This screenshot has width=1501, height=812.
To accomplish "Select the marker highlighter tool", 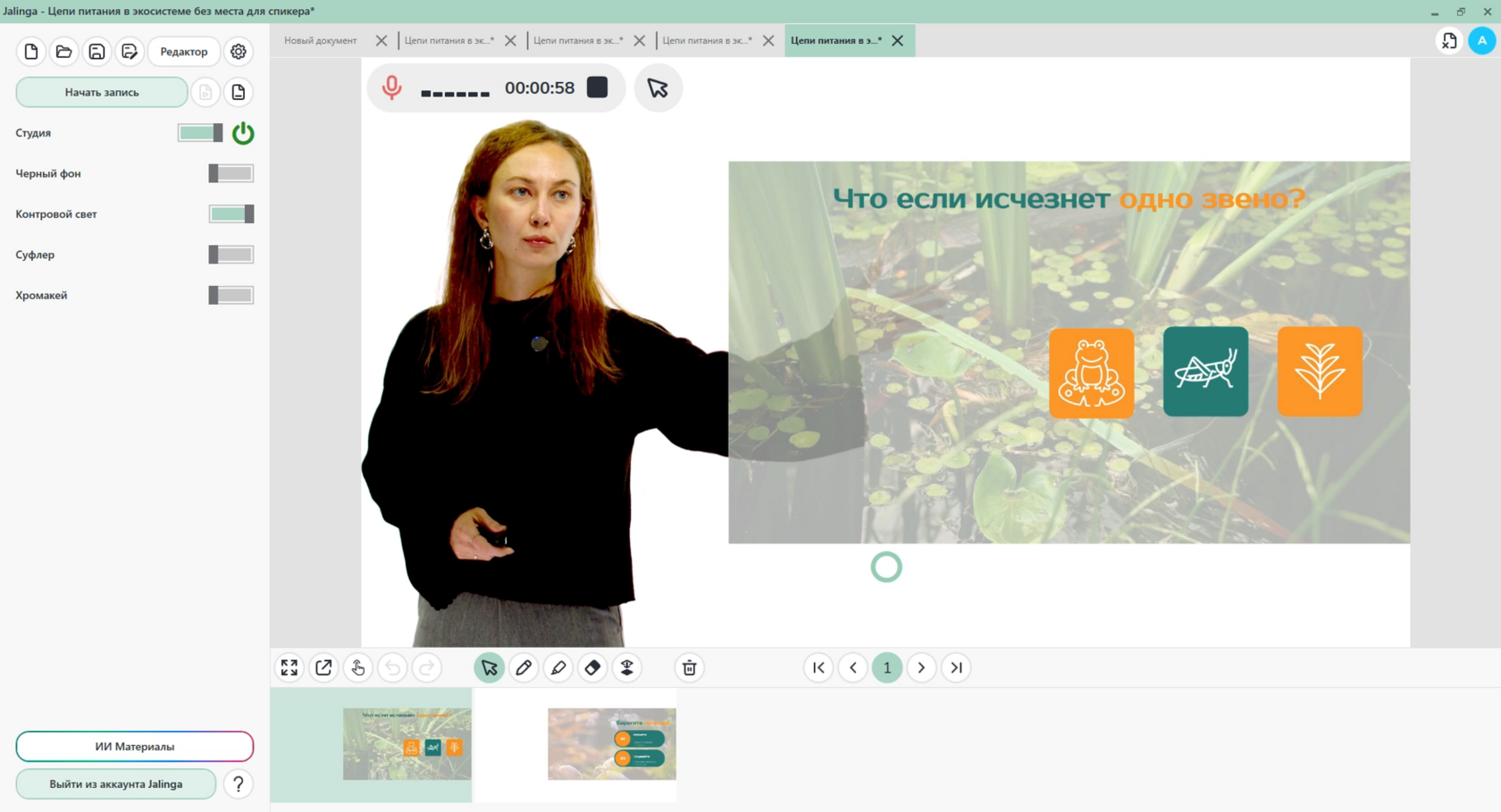I will tap(558, 667).
